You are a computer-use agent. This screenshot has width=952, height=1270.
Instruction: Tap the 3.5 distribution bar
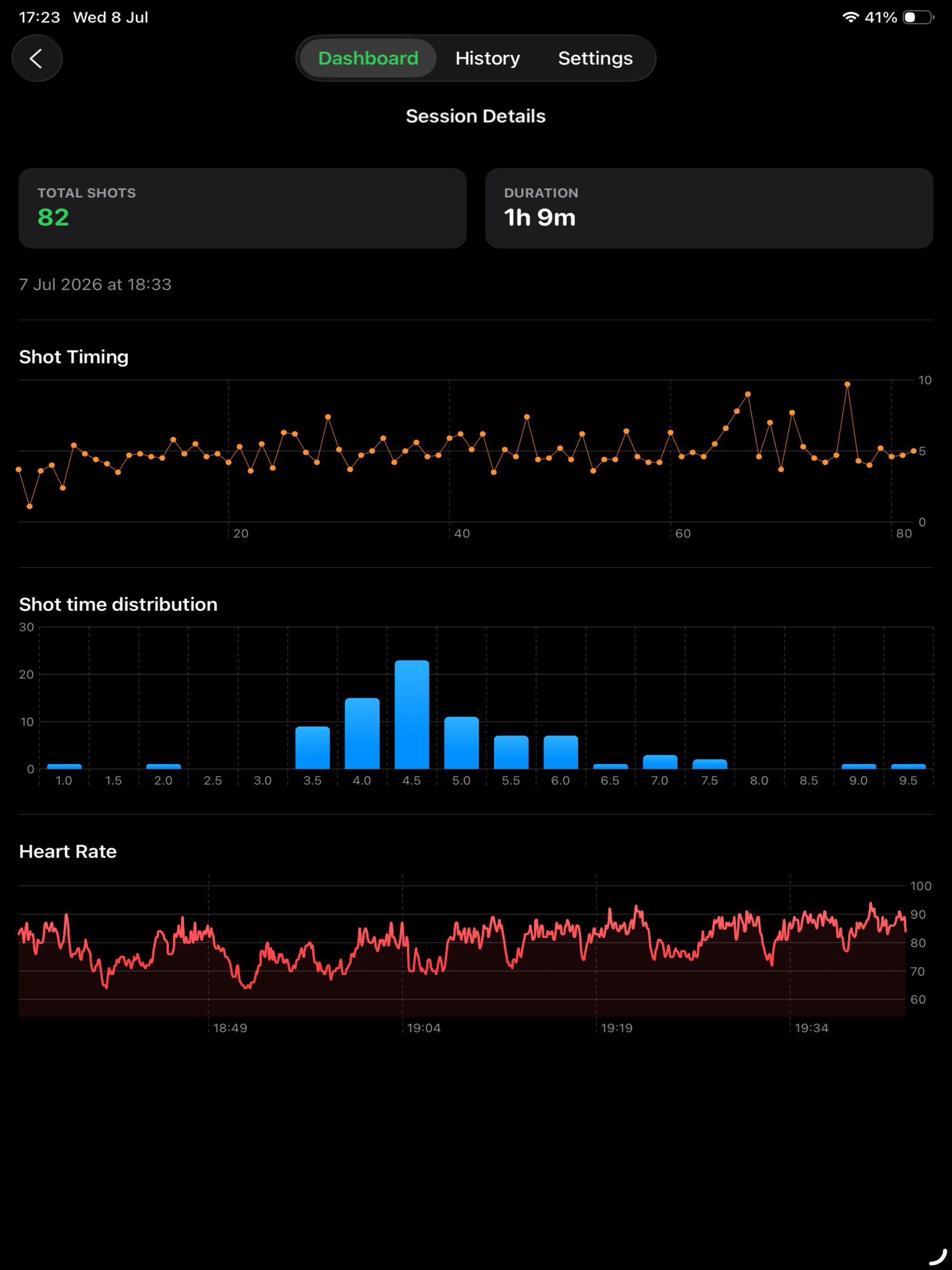point(312,747)
